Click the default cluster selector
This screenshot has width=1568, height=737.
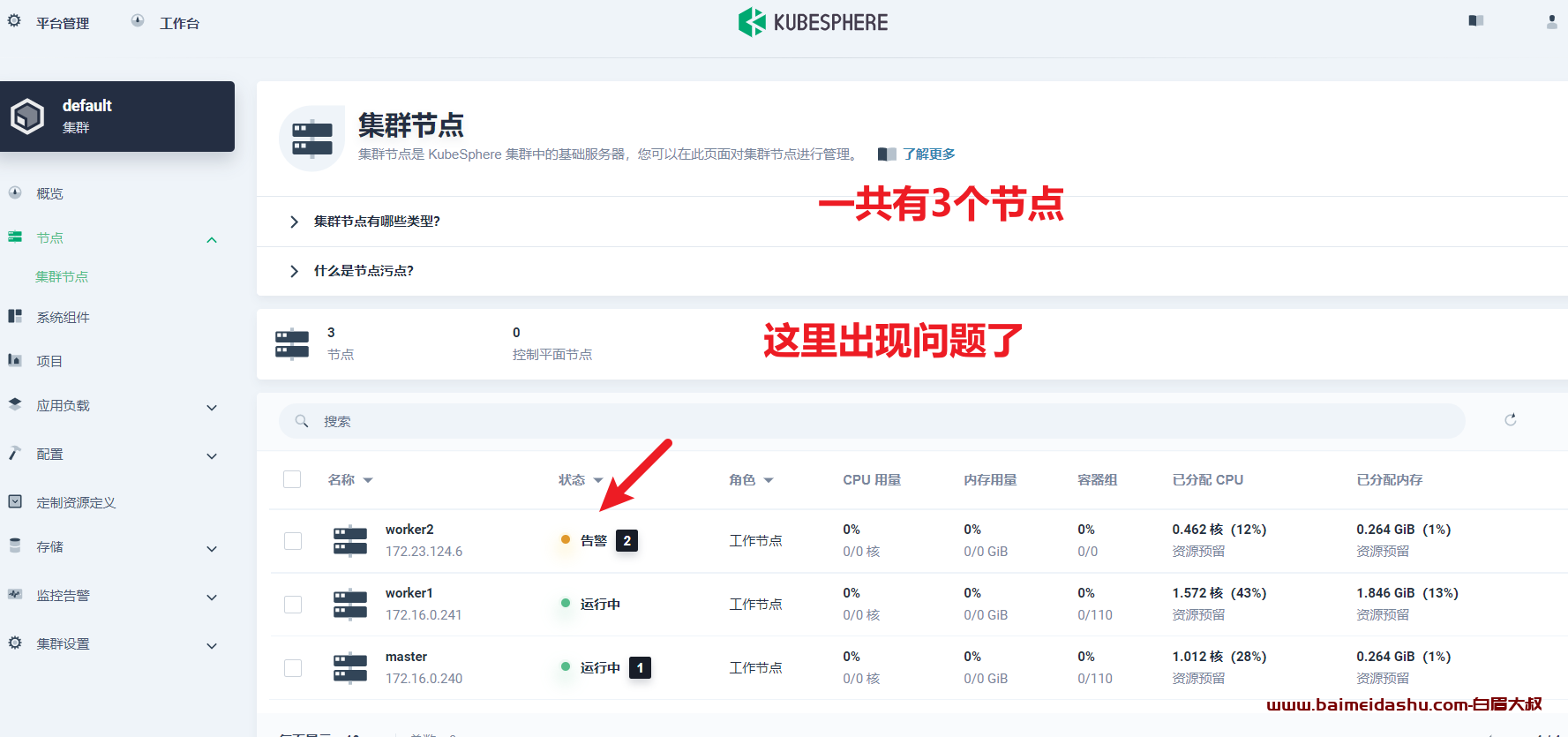(117, 117)
